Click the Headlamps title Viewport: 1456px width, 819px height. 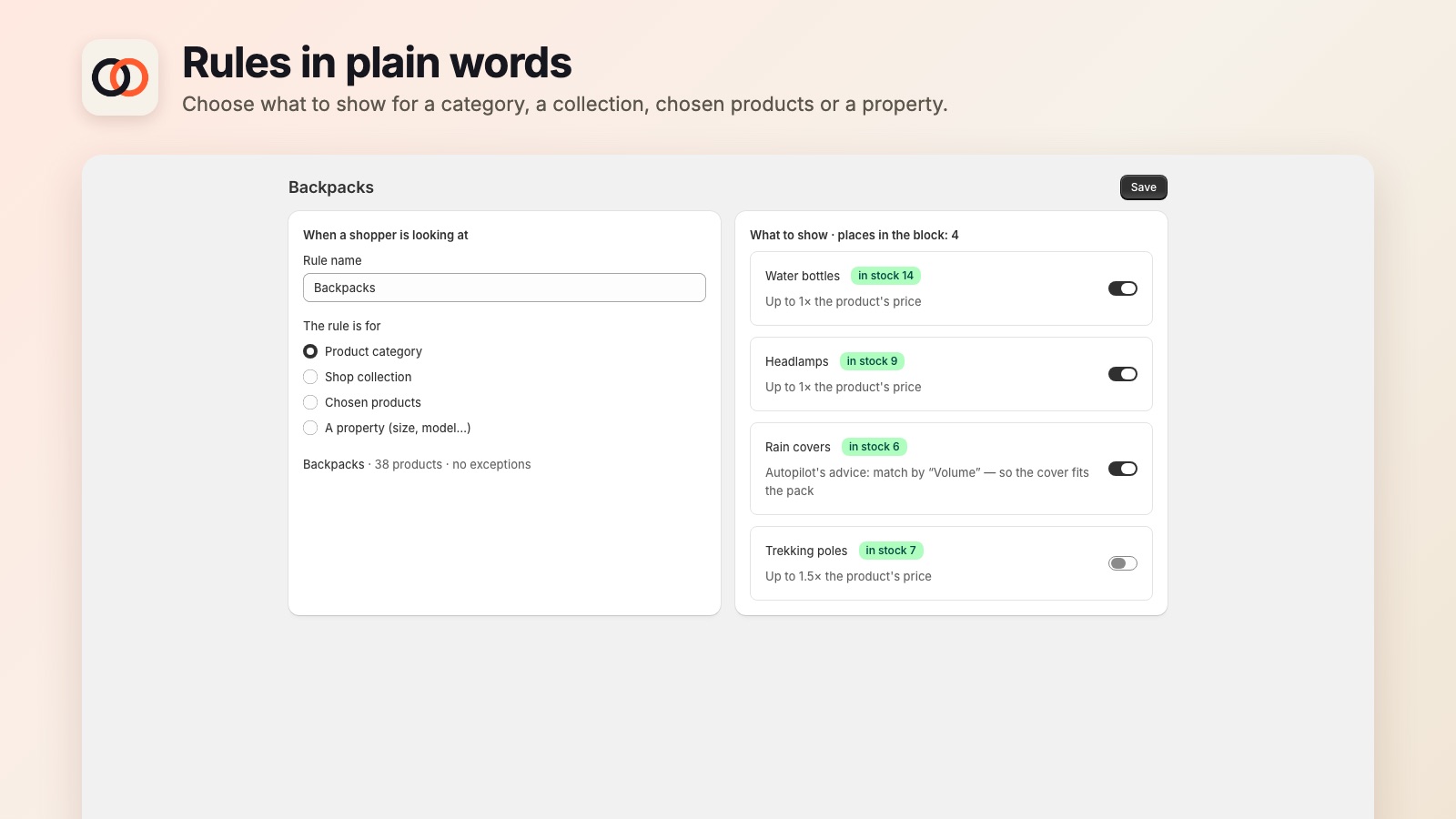tap(796, 361)
